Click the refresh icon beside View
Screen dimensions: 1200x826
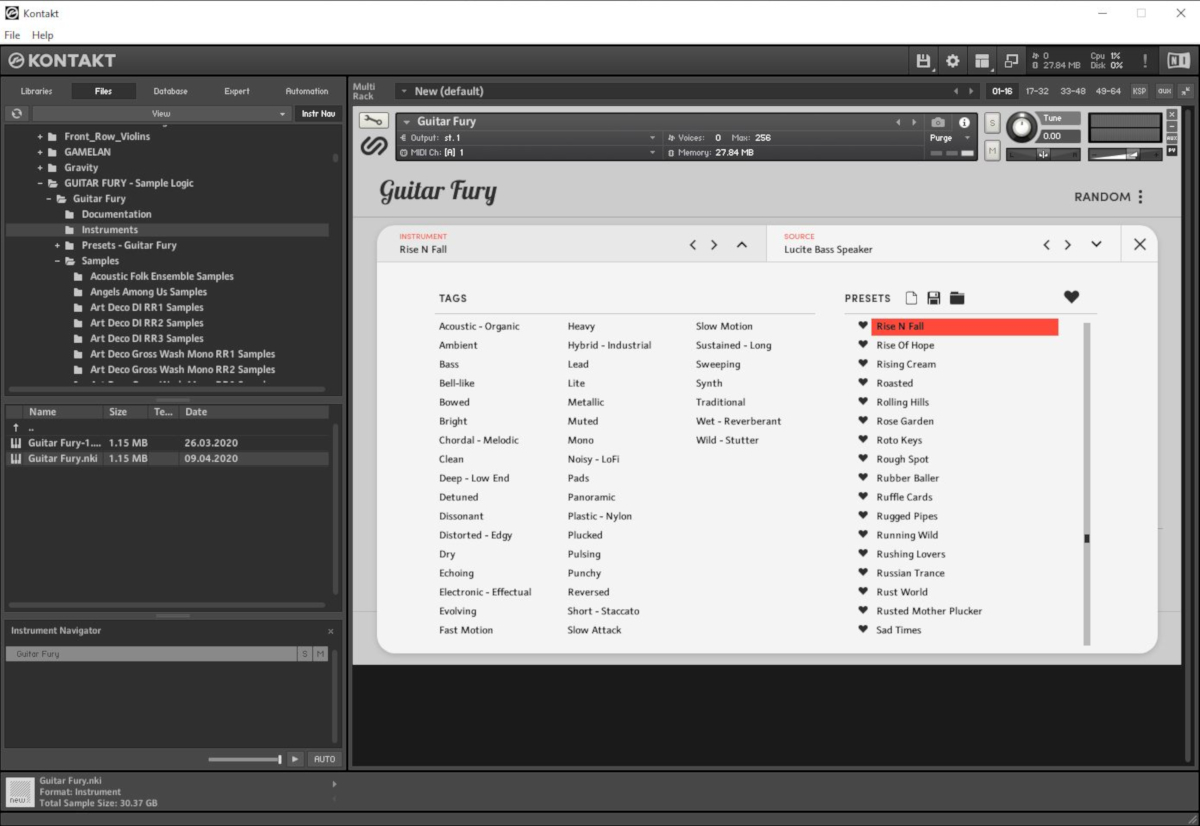(17, 114)
